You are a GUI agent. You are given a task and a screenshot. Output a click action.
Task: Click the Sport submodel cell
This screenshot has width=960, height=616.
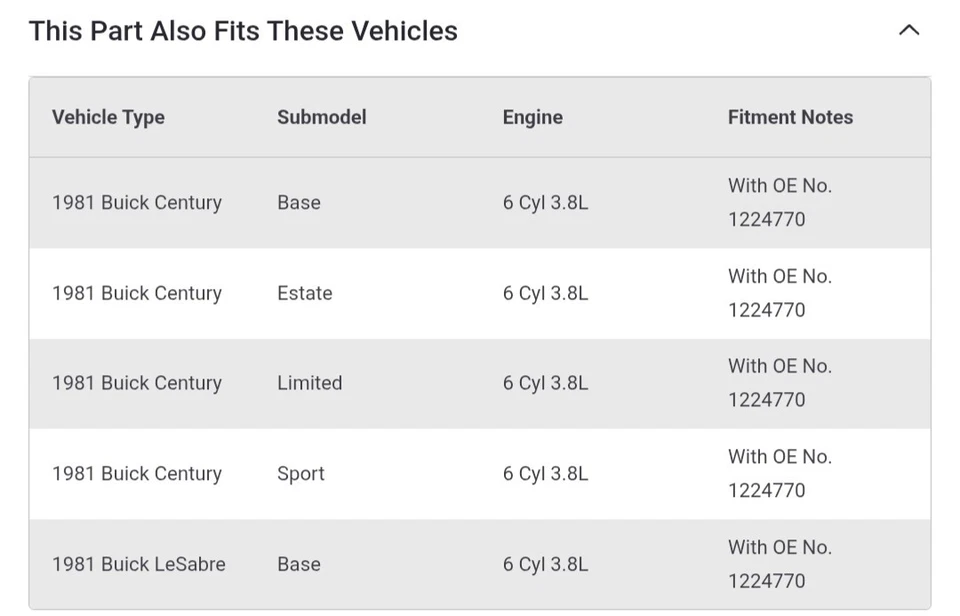300,474
